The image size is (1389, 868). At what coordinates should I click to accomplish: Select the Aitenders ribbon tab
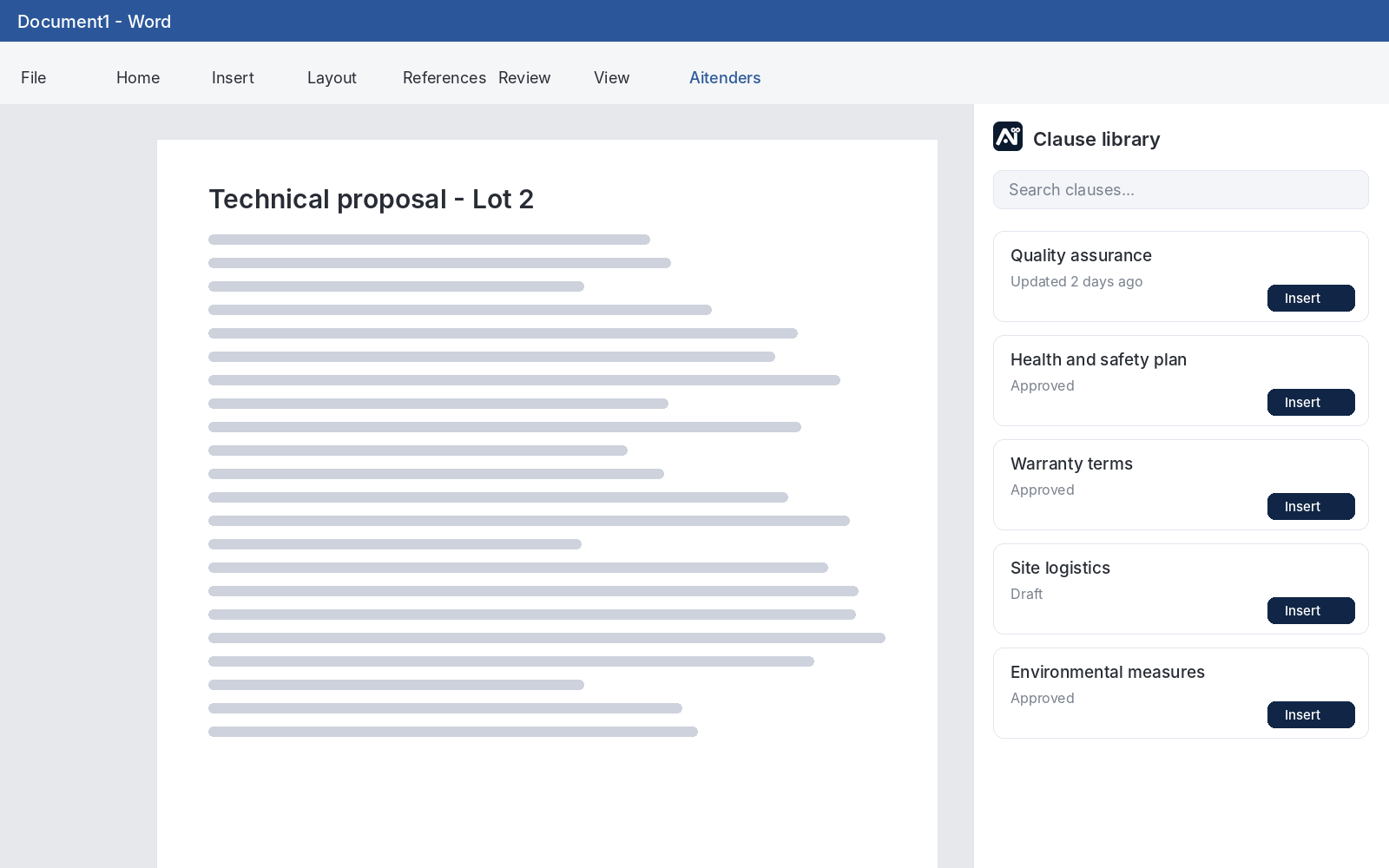[x=725, y=78]
